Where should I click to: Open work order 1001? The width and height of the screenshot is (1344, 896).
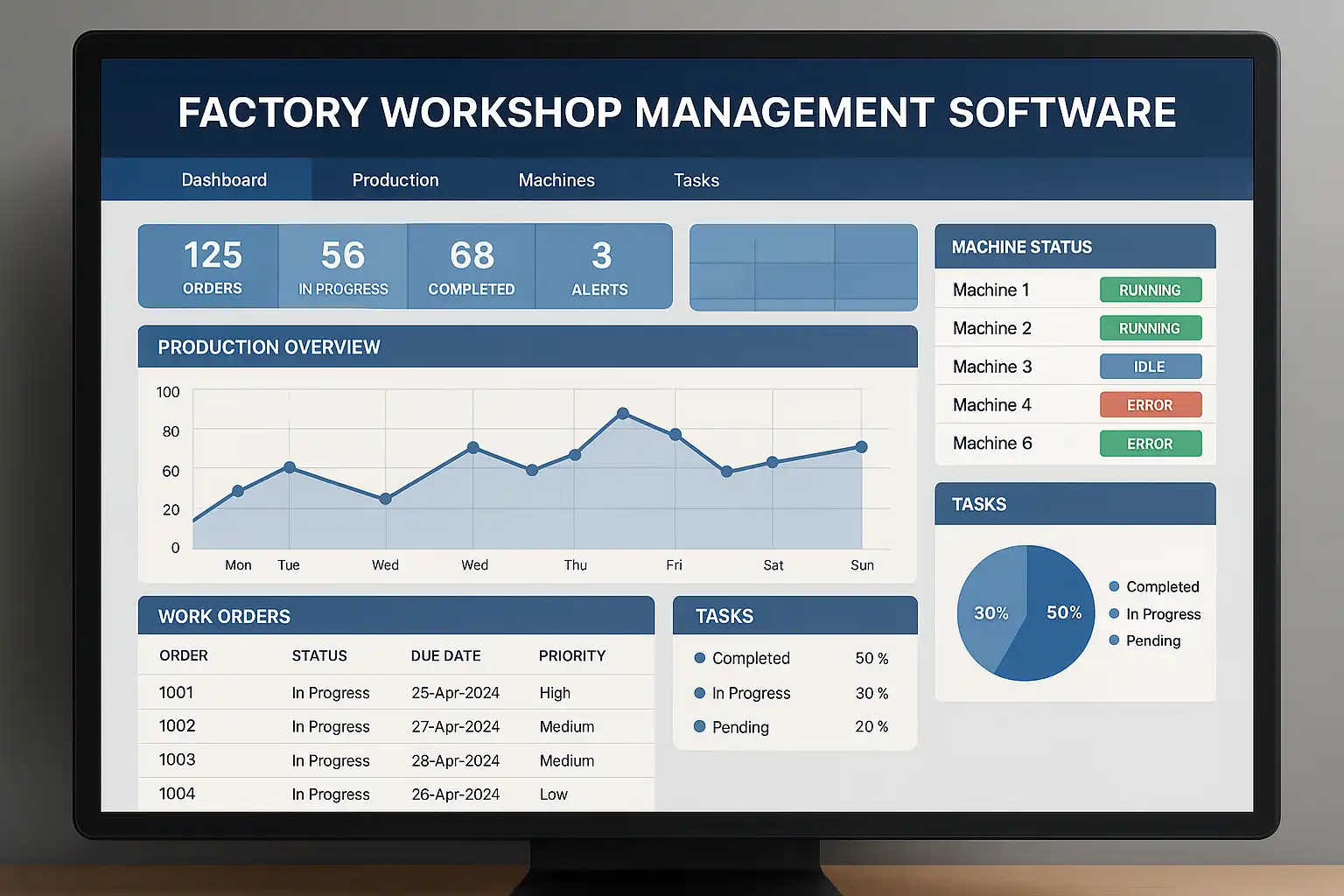(177, 693)
